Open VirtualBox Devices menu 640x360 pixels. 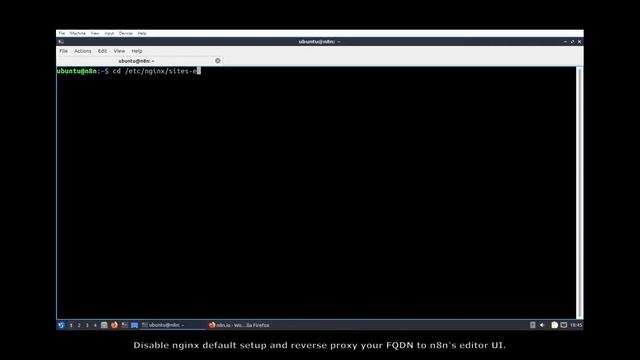pos(126,33)
